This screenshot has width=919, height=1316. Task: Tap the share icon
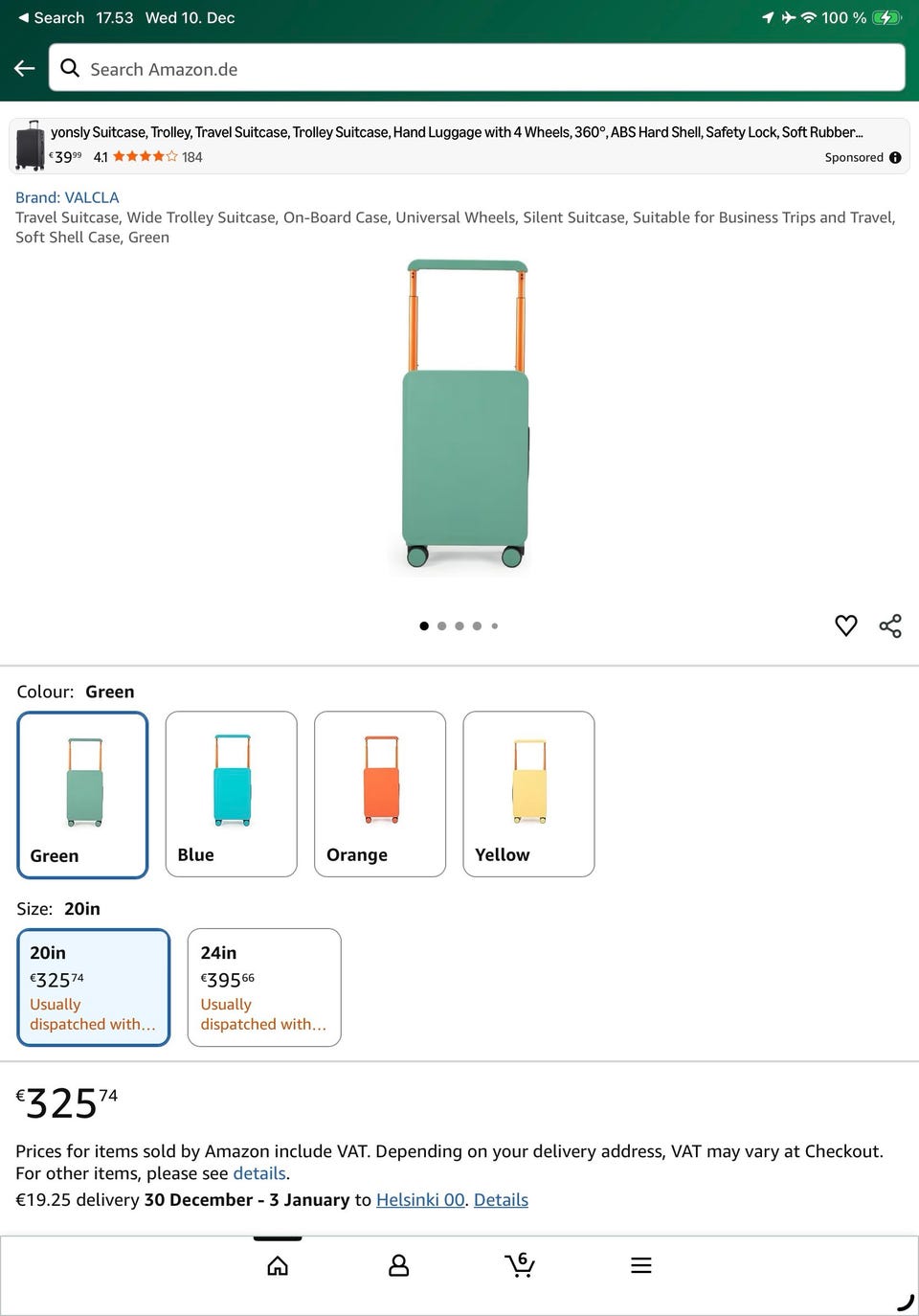tap(890, 625)
